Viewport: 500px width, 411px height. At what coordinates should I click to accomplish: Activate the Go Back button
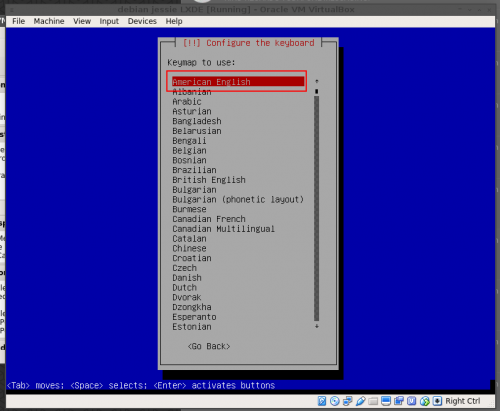click(209, 346)
